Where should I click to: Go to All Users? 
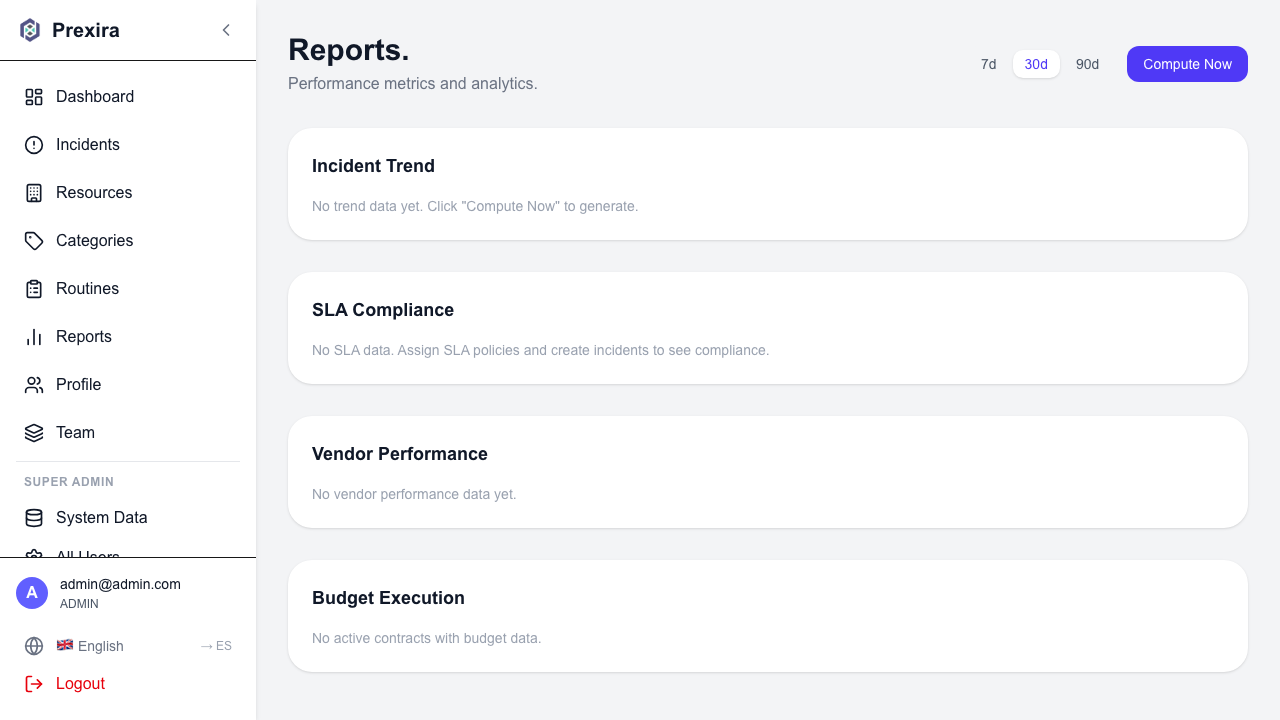(86, 553)
